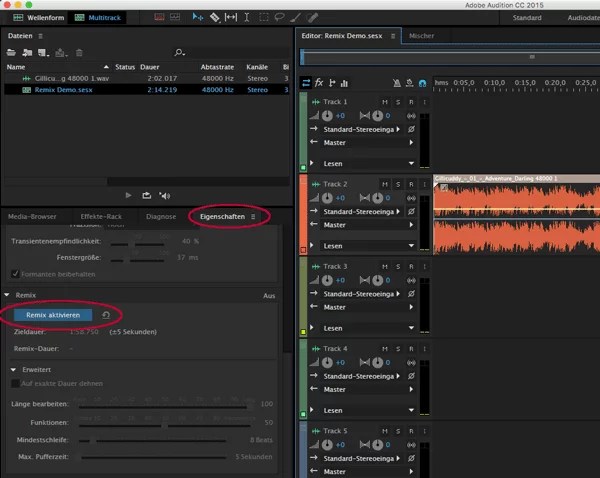Show Inputs/Outputs in the editor
600x478 pixels.
click(x=306, y=83)
